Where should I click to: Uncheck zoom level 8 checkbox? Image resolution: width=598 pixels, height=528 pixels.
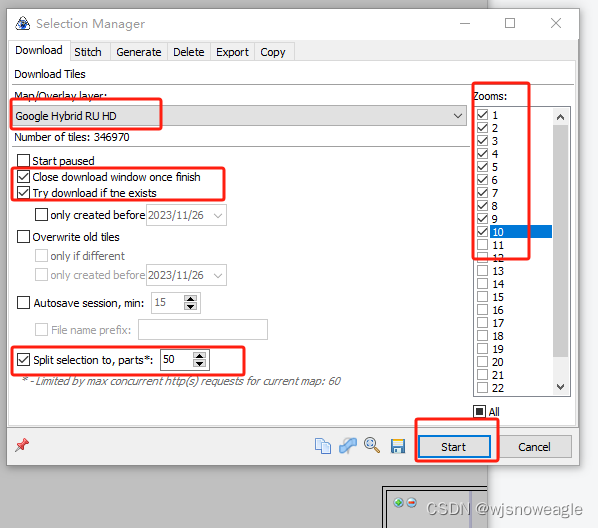[482, 206]
